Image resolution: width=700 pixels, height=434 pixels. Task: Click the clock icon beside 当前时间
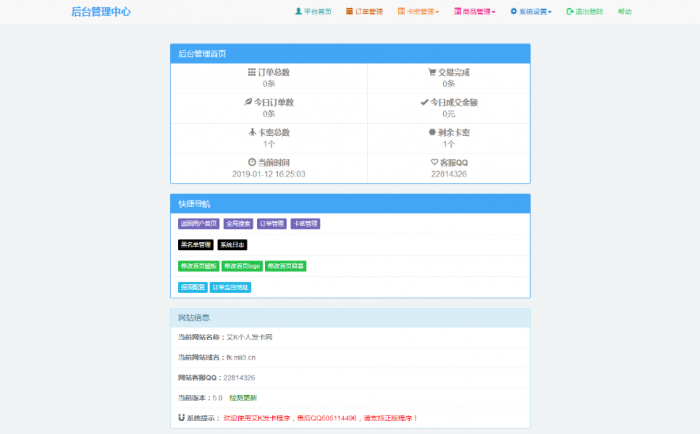[252, 162]
